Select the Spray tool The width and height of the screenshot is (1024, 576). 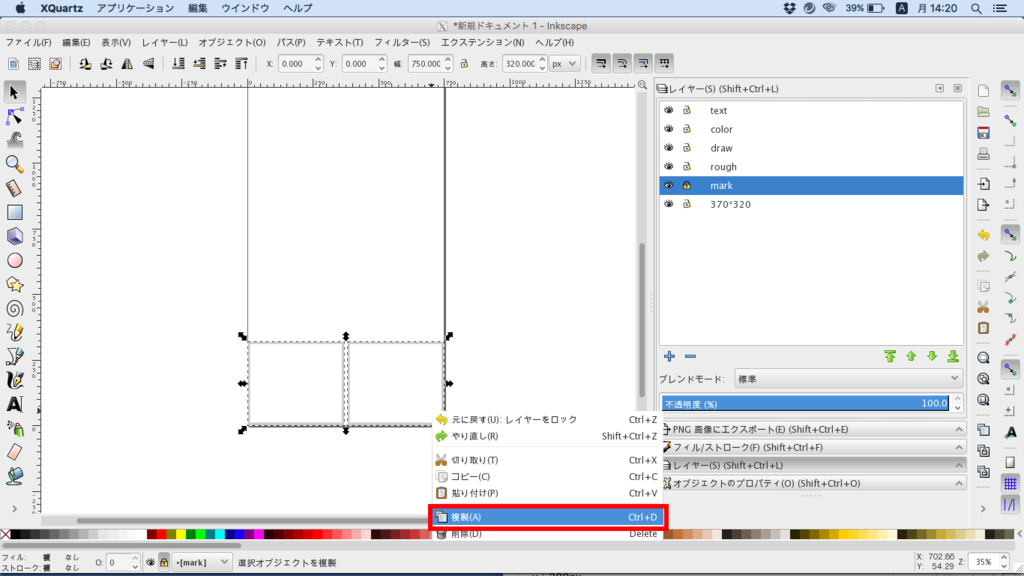(14, 428)
